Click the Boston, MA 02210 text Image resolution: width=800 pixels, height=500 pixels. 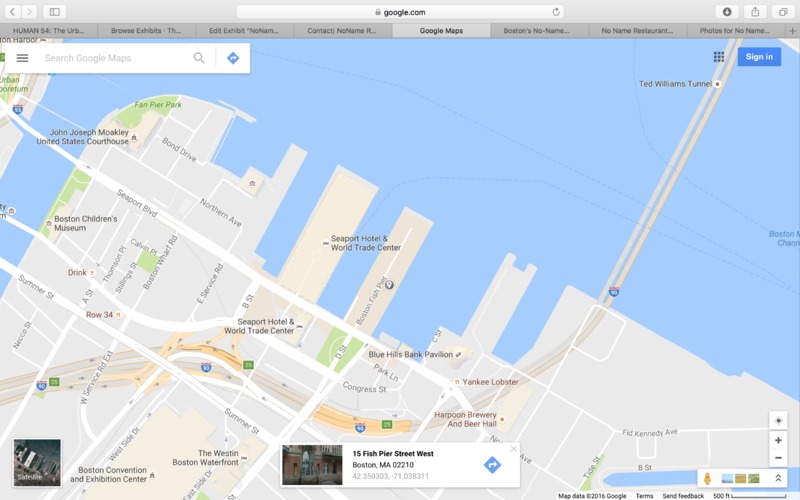pyautogui.click(x=383, y=465)
